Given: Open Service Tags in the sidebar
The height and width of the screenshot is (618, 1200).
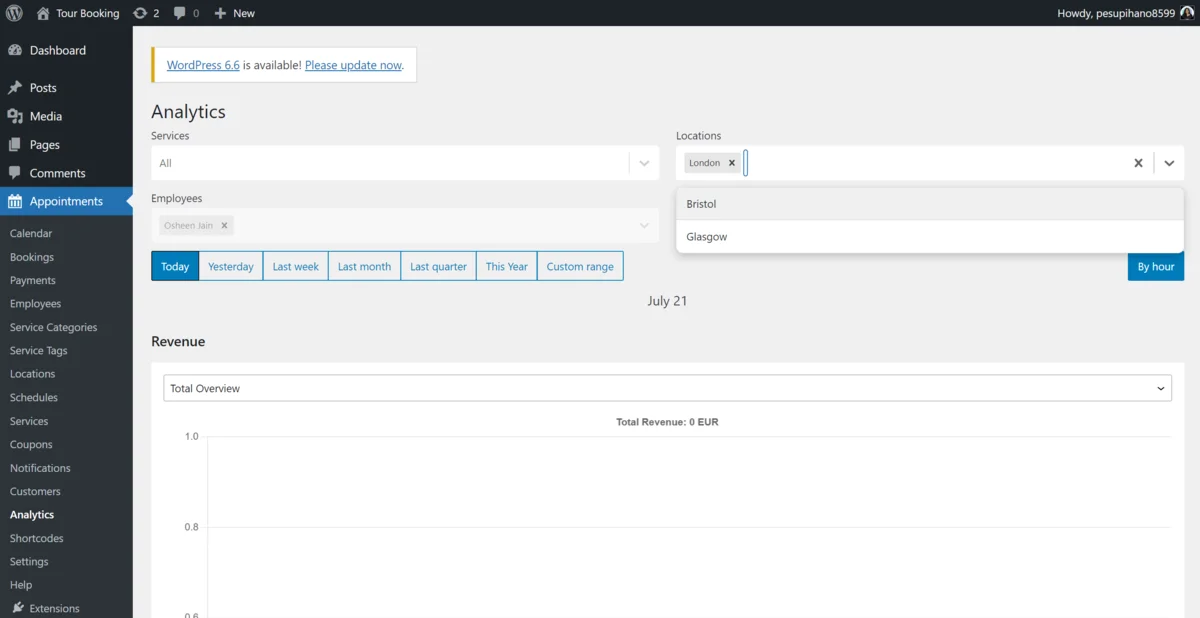Looking at the screenshot, I should point(39,351).
